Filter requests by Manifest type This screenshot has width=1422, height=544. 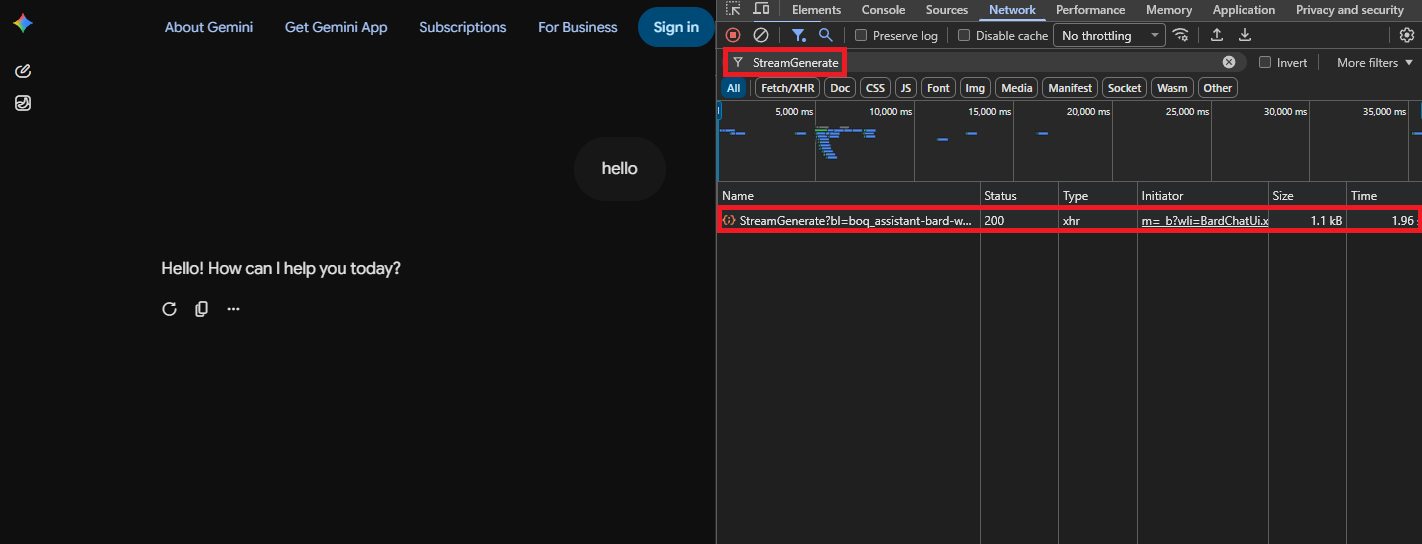1070,88
